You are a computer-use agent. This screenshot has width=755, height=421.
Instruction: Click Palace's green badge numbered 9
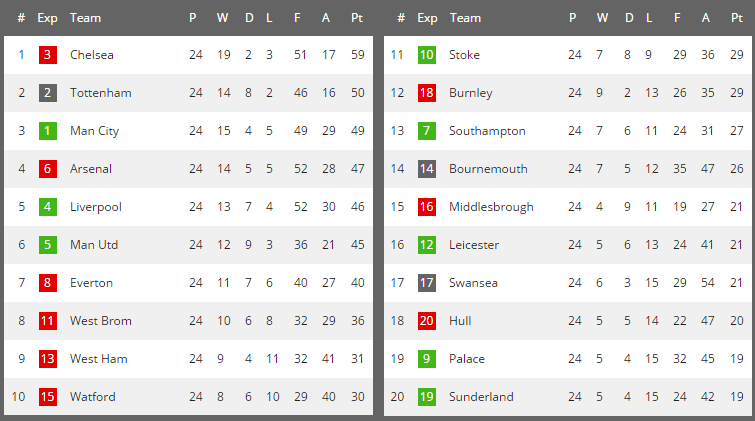427,359
